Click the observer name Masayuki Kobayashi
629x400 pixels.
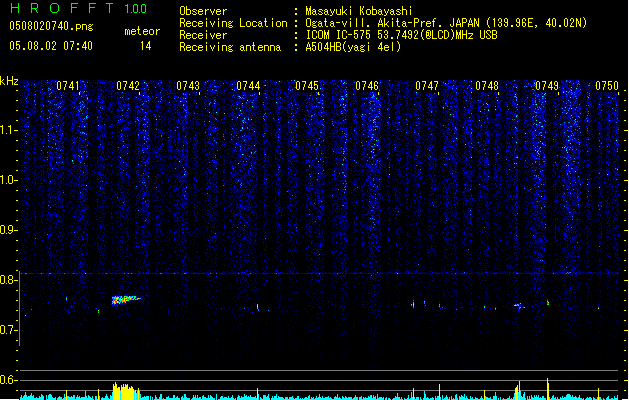click(359, 11)
